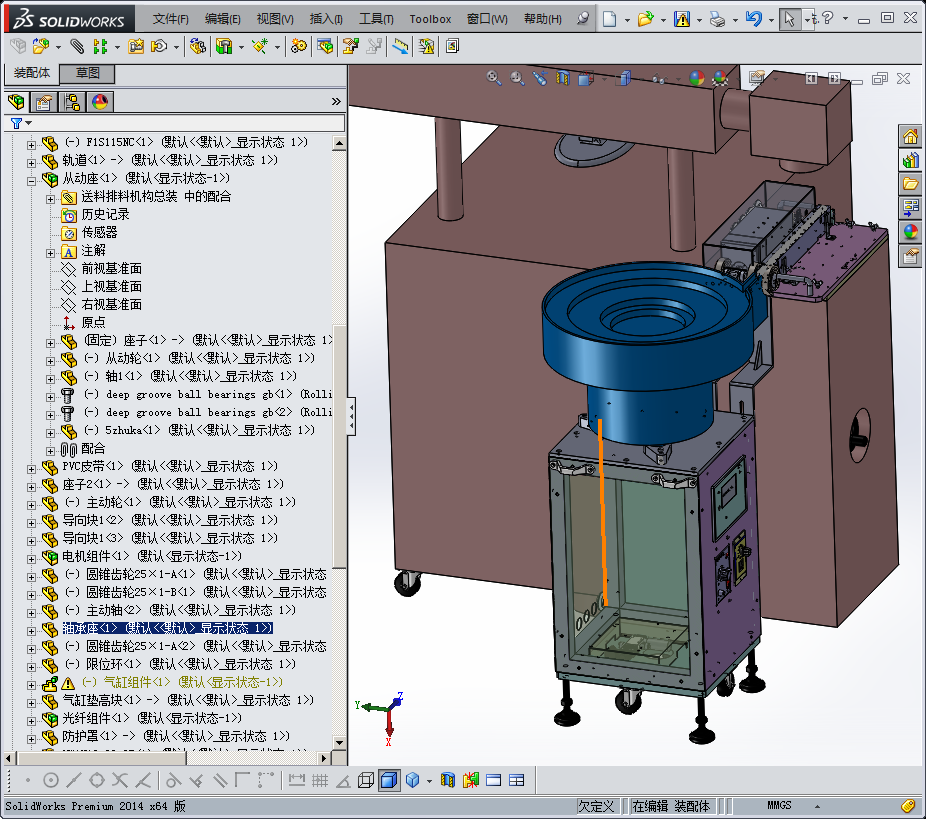
Task: Switch to the 装配体 tab
Action: tap(32, 73)
